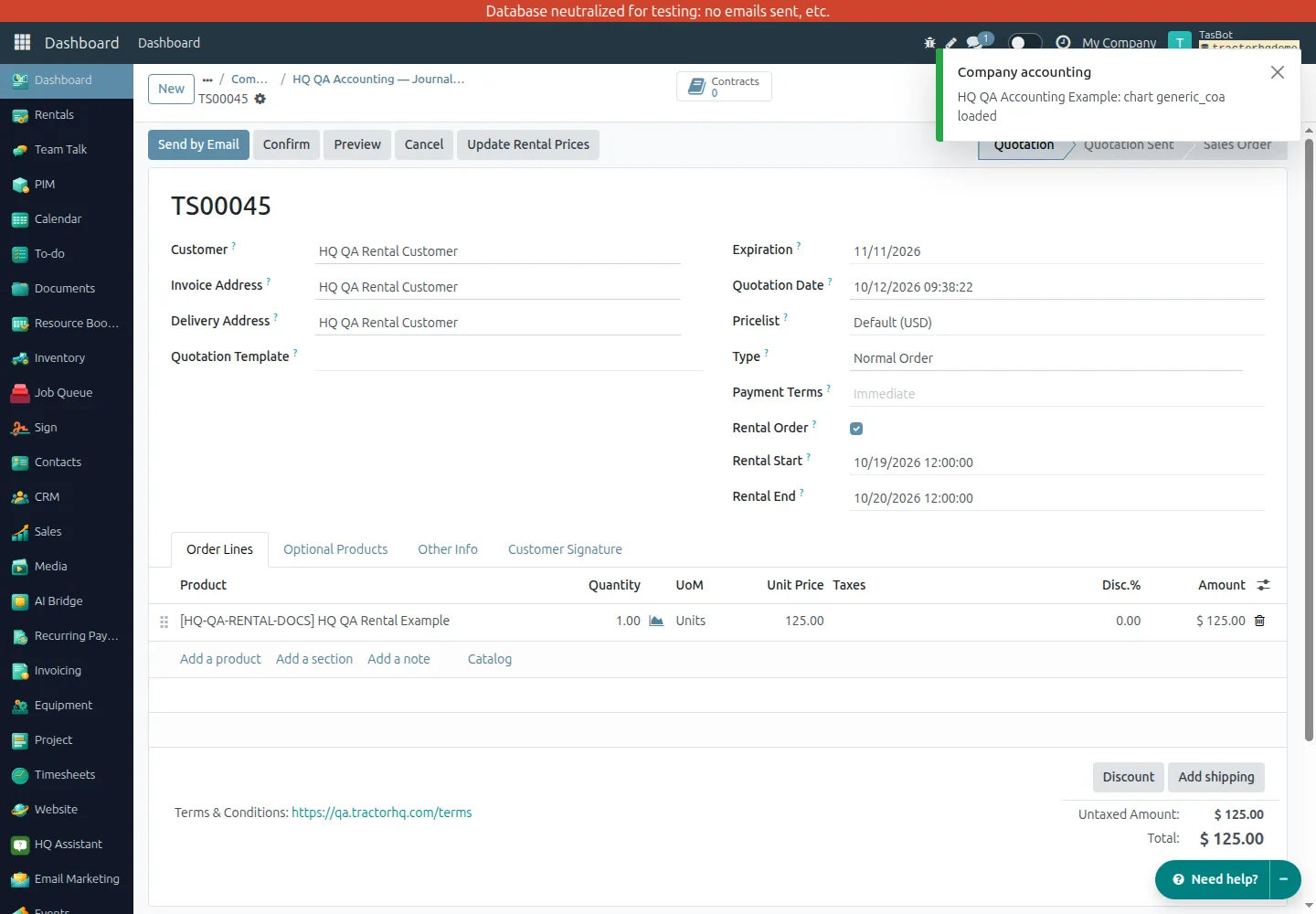Open the conversations chat bubble icon
Screen dimensions: 1316x914
point(975,43)
